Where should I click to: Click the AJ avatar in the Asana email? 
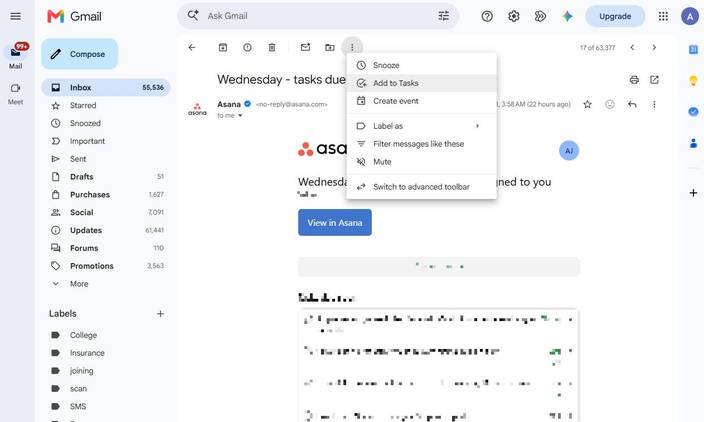click(569, 151)
